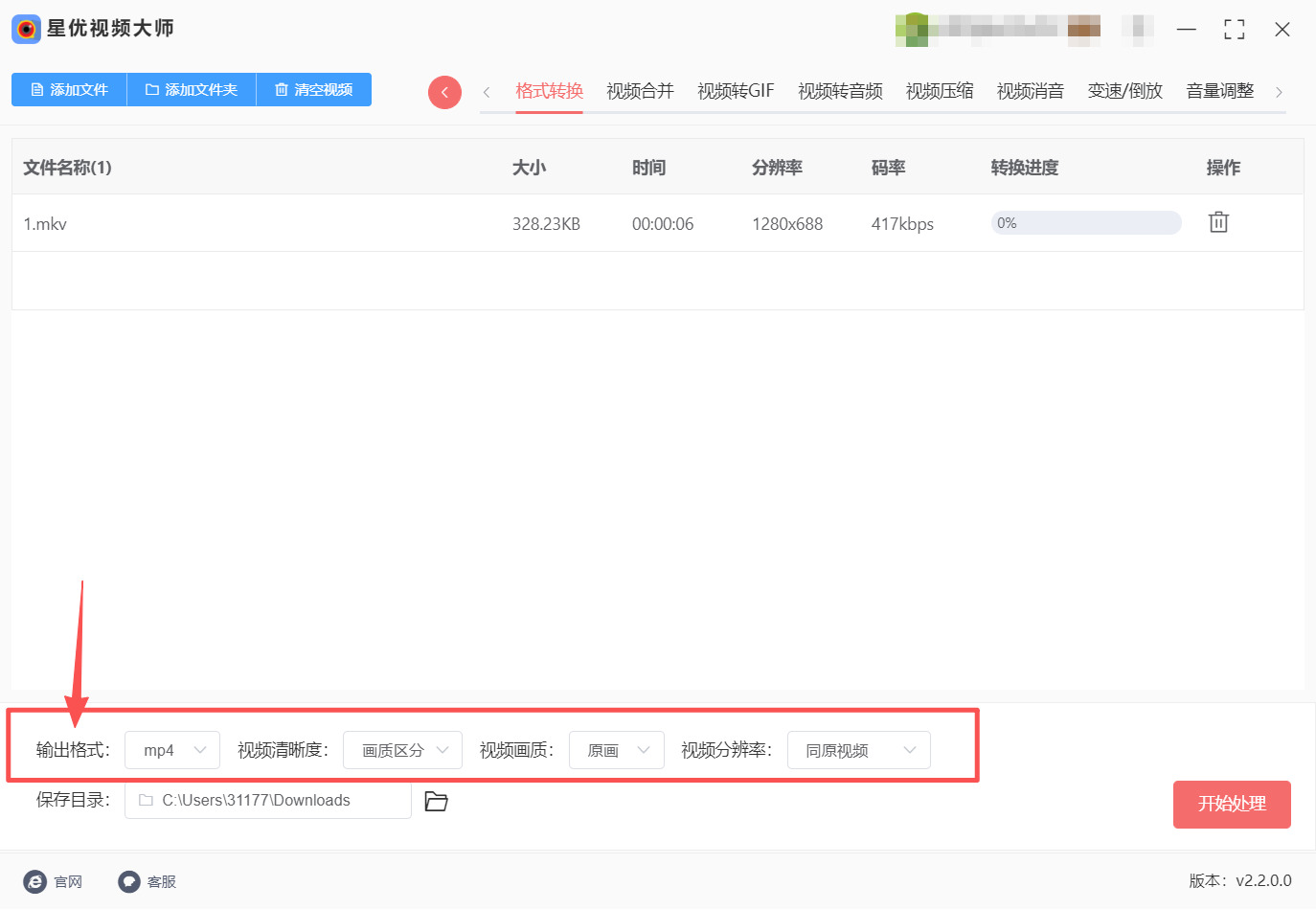This screenshot has height=910, width=1316.
Task: Open the 视频分辨率 同原视频 dropdown
Action: click(x=858, y=750)
